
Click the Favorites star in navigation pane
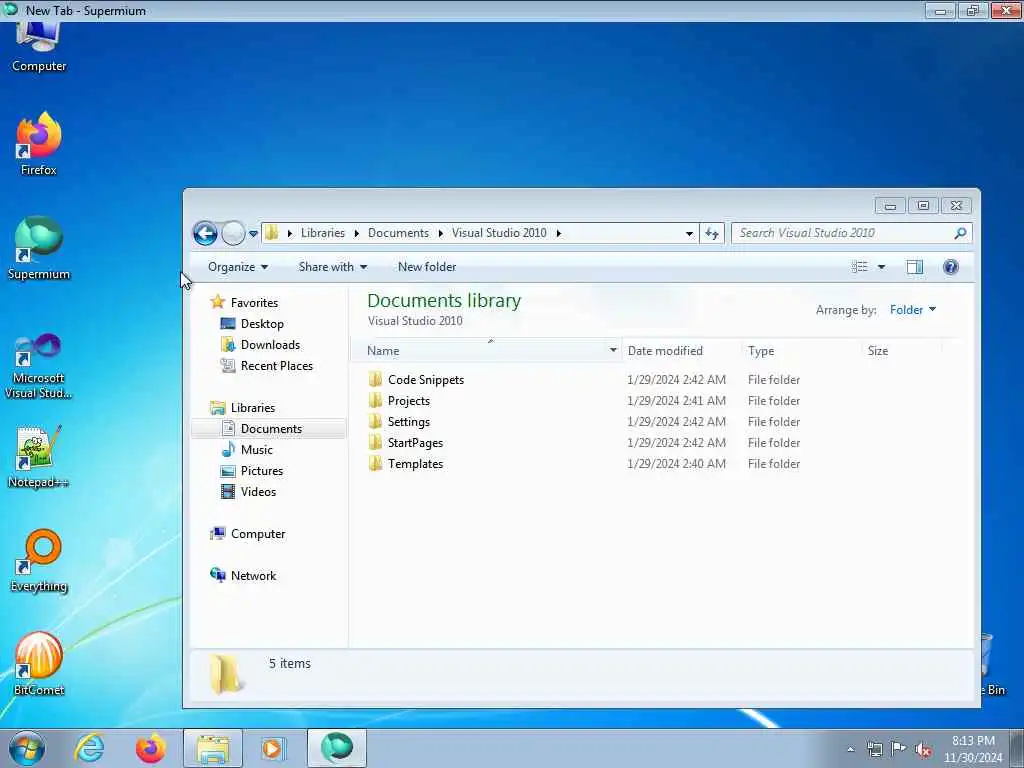[217, 302]
